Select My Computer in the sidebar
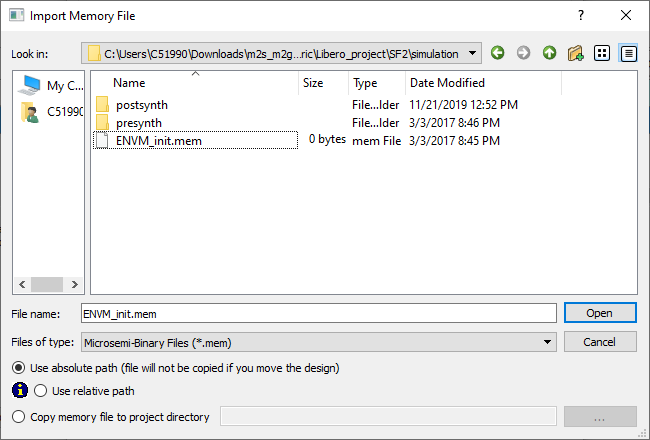650x440 pixels. pyautogui.click(x=48, y=85)
